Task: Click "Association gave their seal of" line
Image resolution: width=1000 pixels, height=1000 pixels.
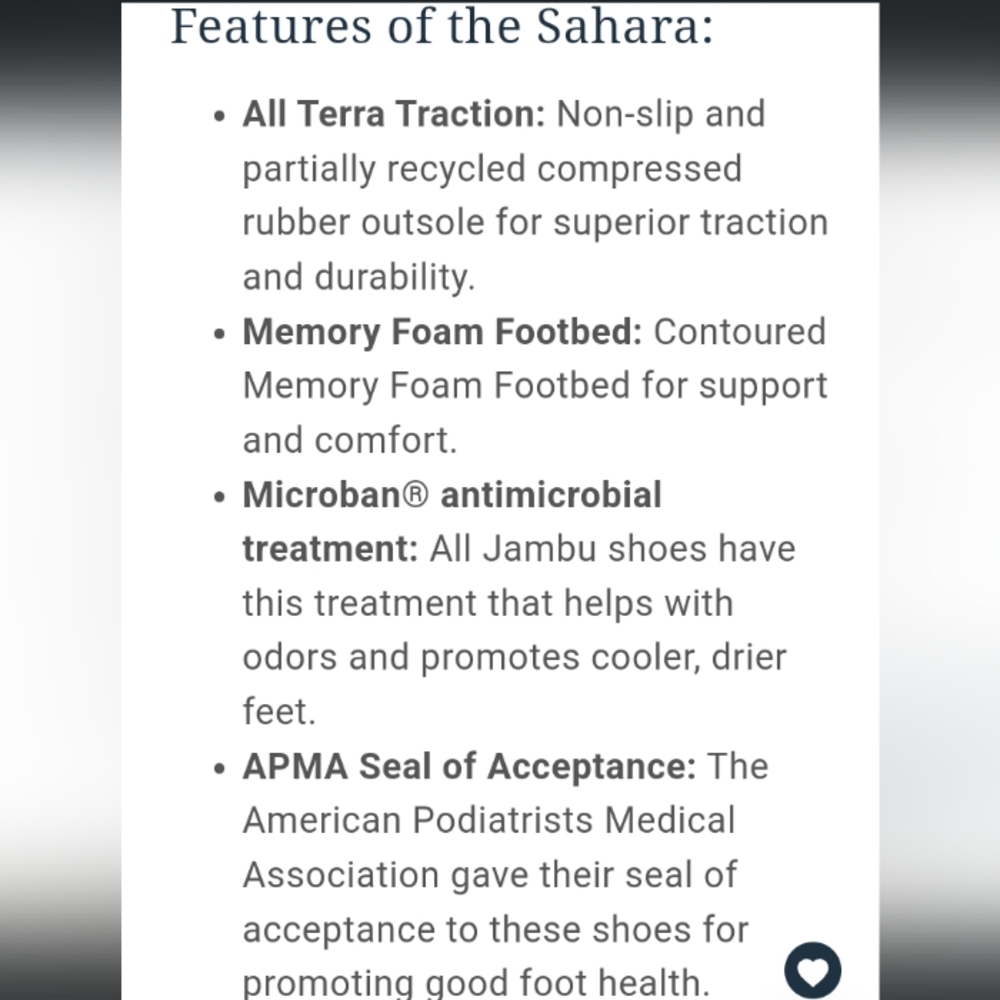Action: pyautogui.click(x=490, y=875)
